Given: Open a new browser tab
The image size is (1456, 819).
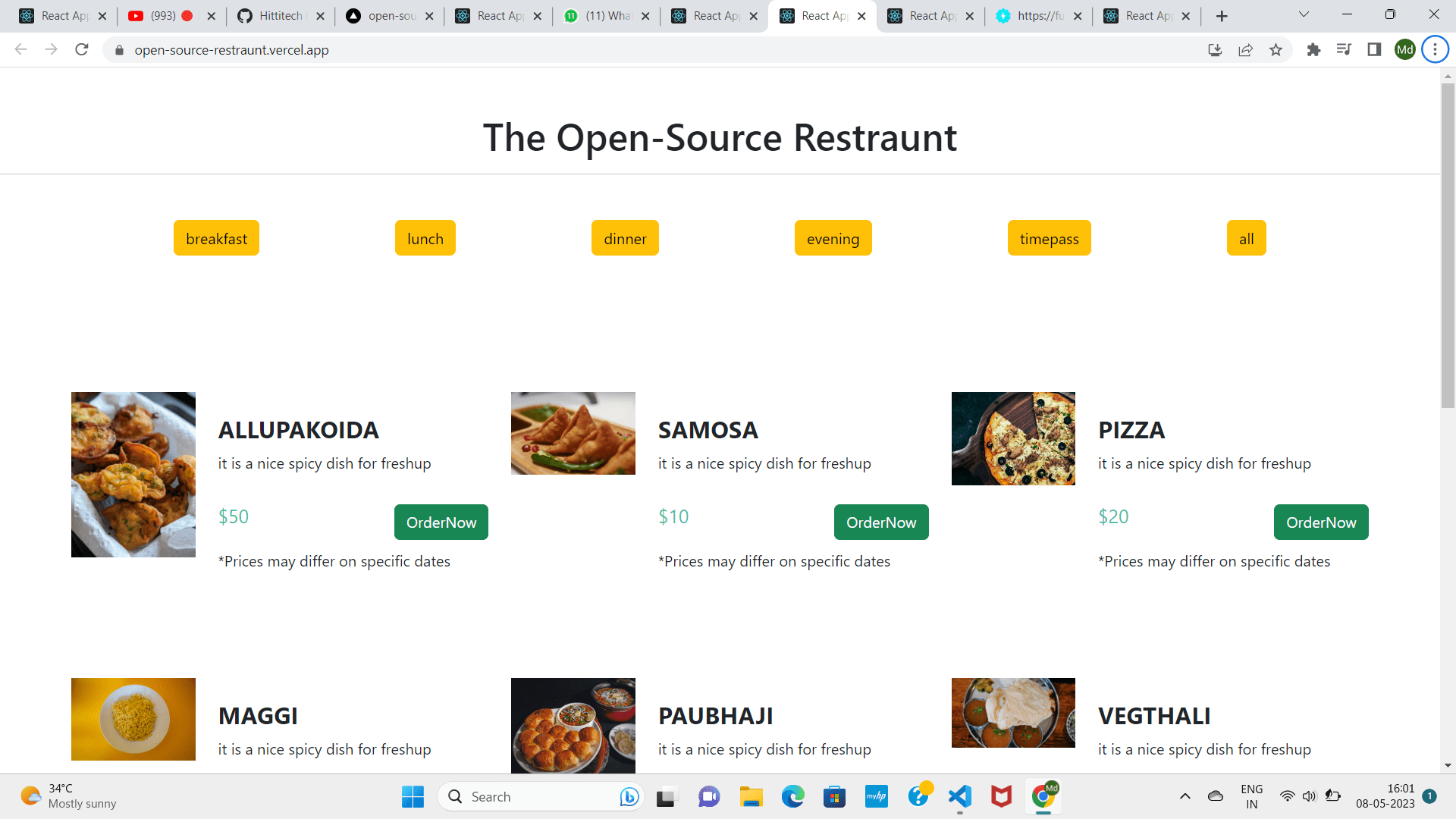Looking at the screenshot, I should pyautogui.click(x=1222, y=16).
